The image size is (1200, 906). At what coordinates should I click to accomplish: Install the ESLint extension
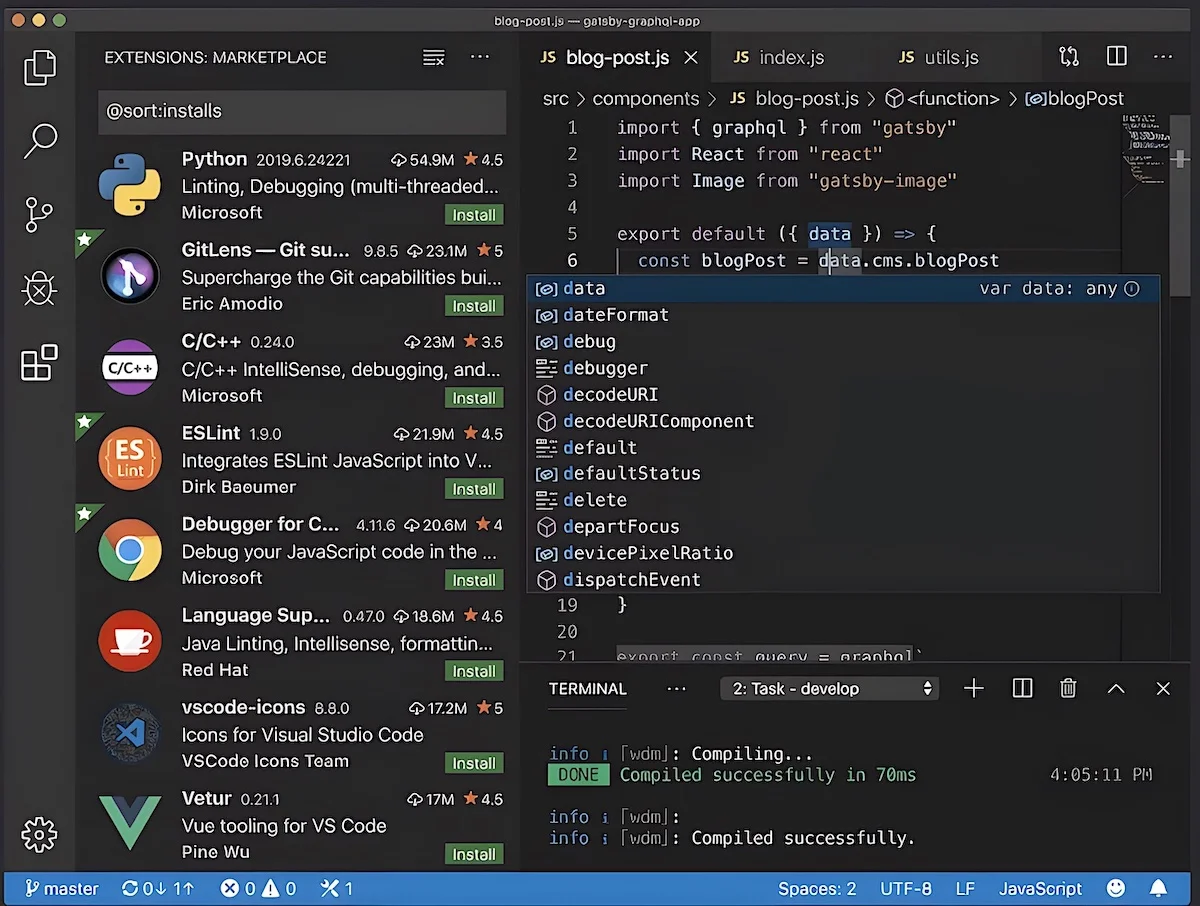(474, 489)
